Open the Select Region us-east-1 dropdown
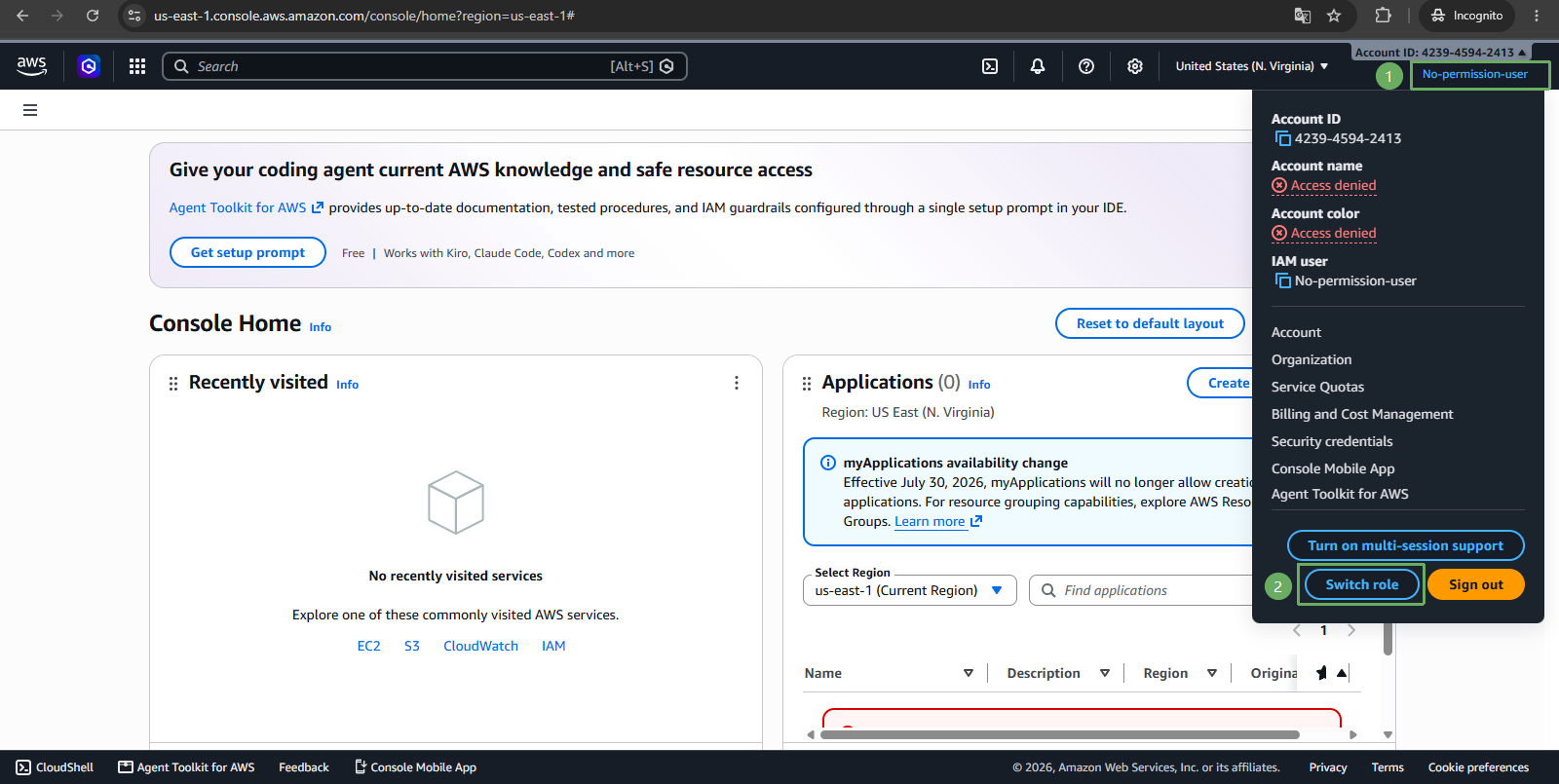Image resolution: width=1559 pixels, height=784 pixels. (x=910, y=590)
